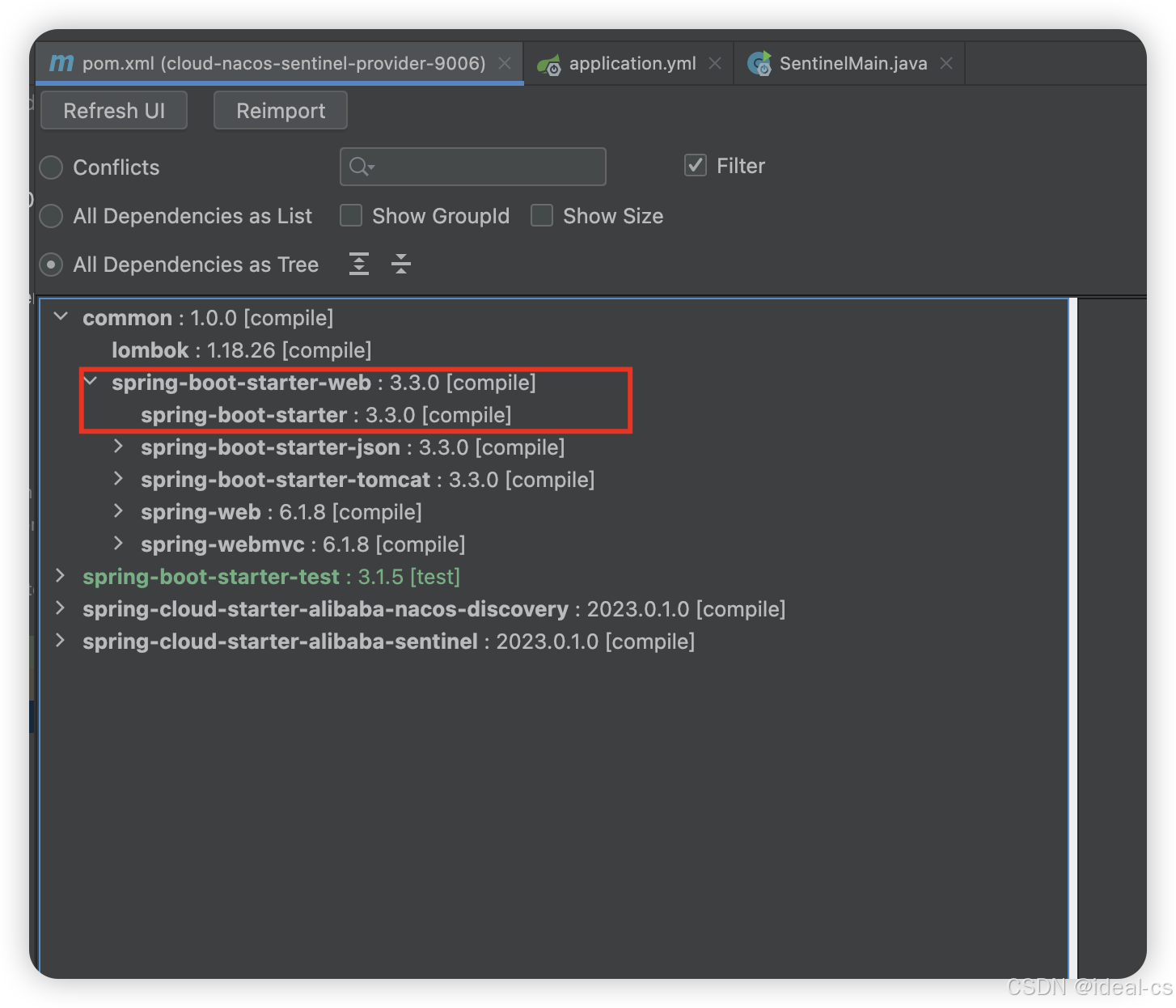The height and width of the screenshot is (1008, 1176).
Task: Click the class icon on SentinelMain.java tab
Action: tap(759, 64)
